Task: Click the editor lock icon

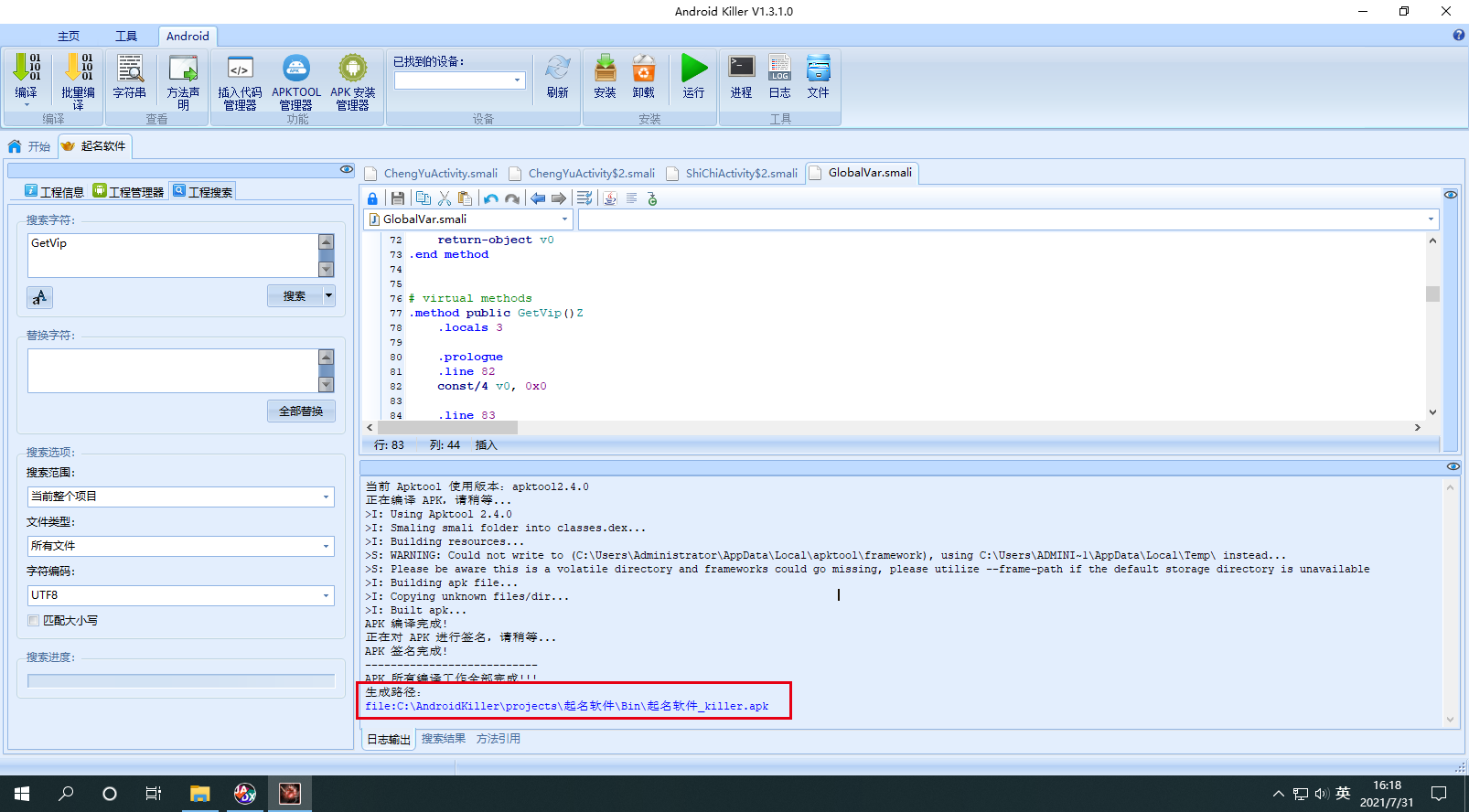Action: tap(372, 198)
